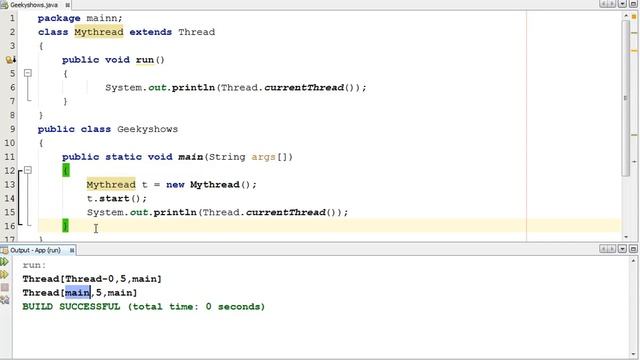Click the stop build icon in Output panel
This screenshot has width=640, height=360.
[4, 287]
